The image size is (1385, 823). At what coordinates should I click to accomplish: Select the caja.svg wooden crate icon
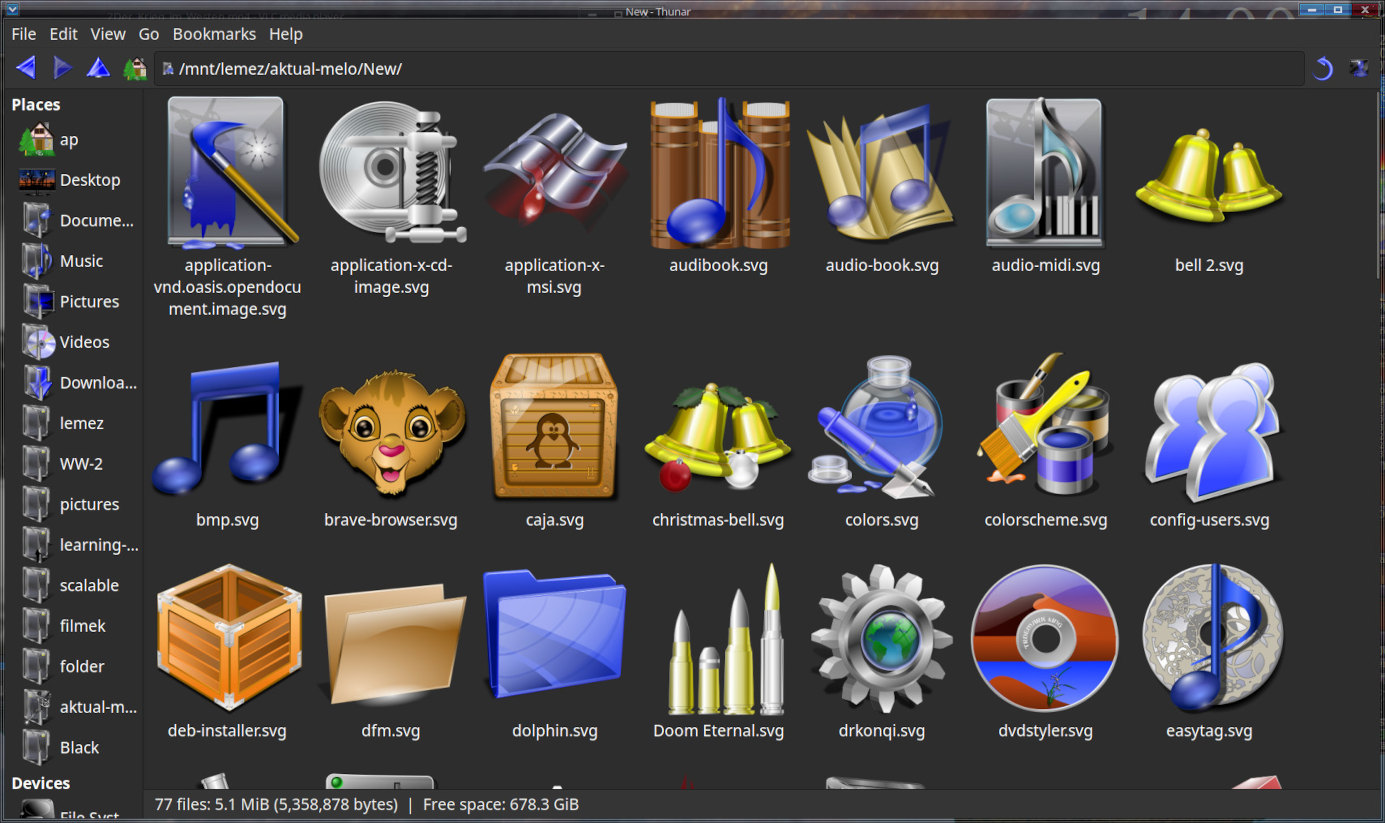point(554,426)
